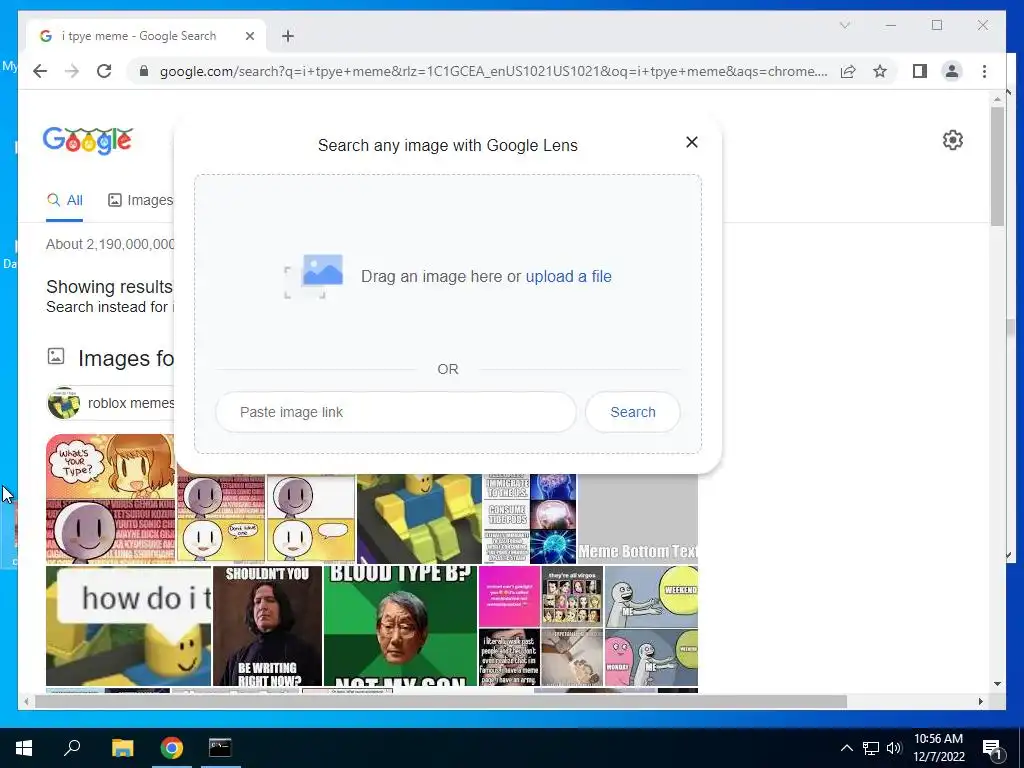Close the Google Lens dialog
The image size is (1024, 768).
coord(692,142)
